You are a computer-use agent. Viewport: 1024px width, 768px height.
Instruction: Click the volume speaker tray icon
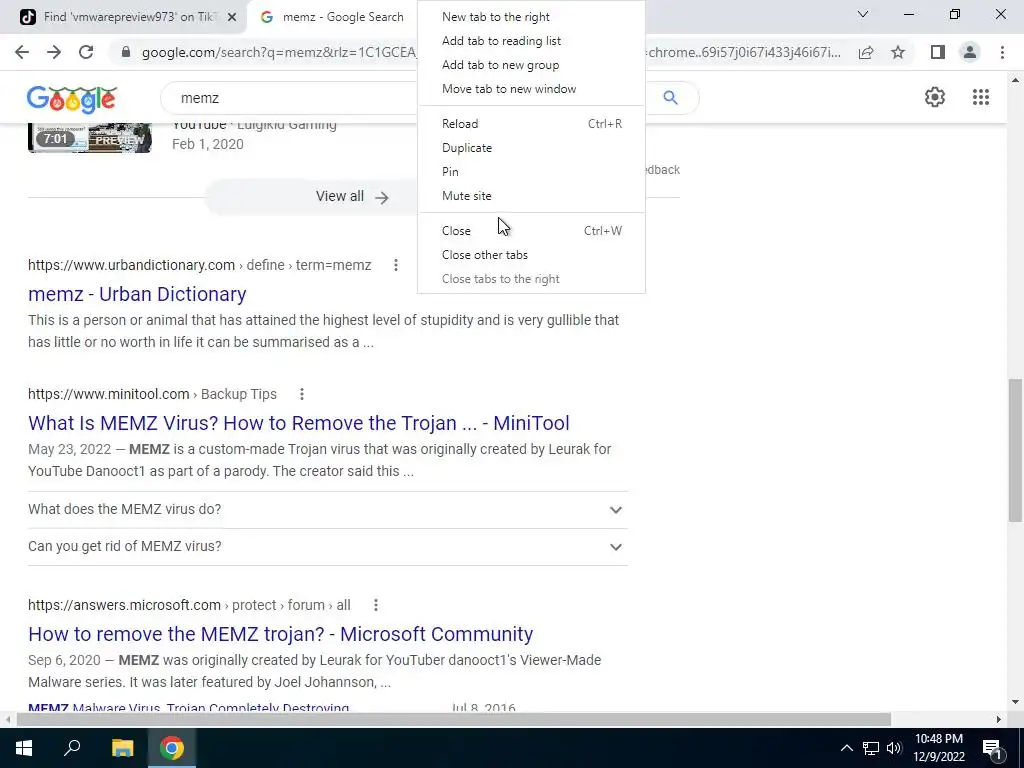(894, 748)
